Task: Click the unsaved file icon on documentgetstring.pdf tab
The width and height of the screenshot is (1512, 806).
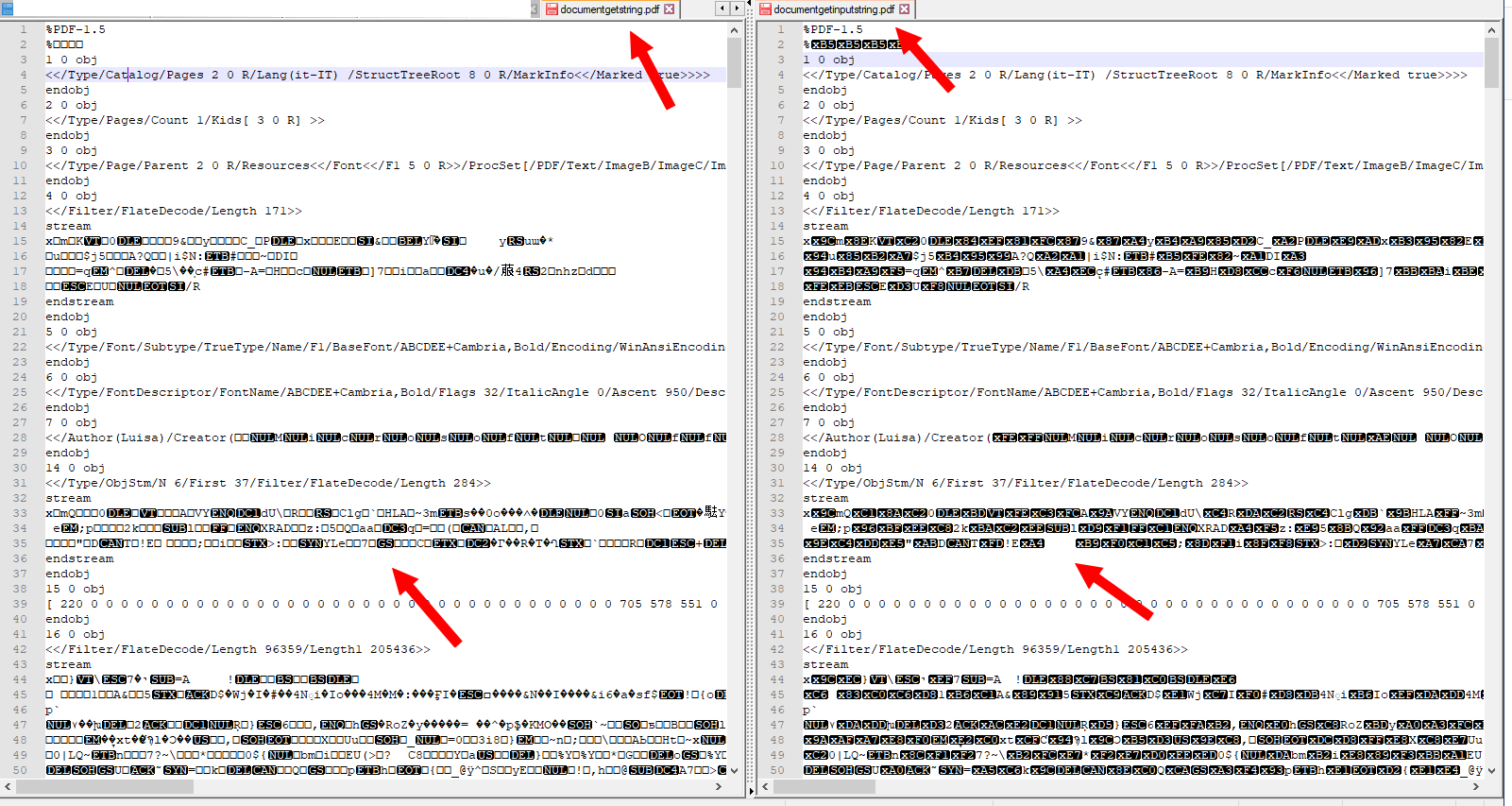Action: coord(552,9)
